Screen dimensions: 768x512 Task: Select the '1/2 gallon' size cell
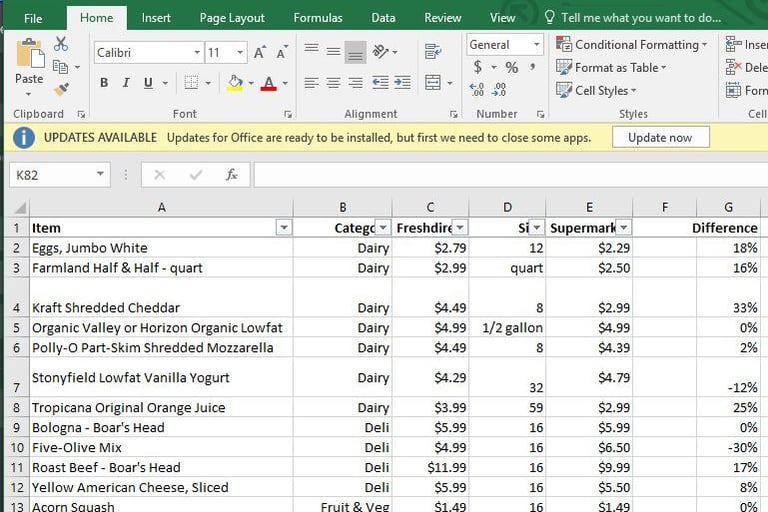[x=507, y=328]
